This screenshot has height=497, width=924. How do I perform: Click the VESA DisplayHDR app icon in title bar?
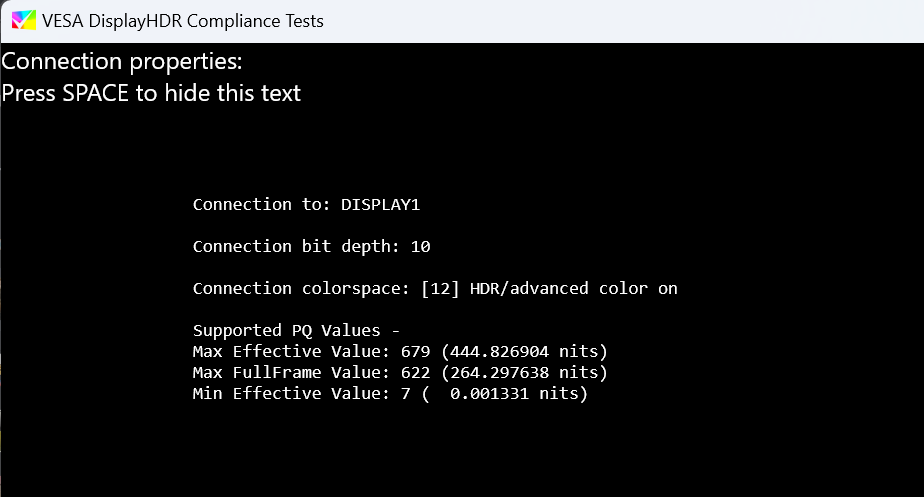23,20
